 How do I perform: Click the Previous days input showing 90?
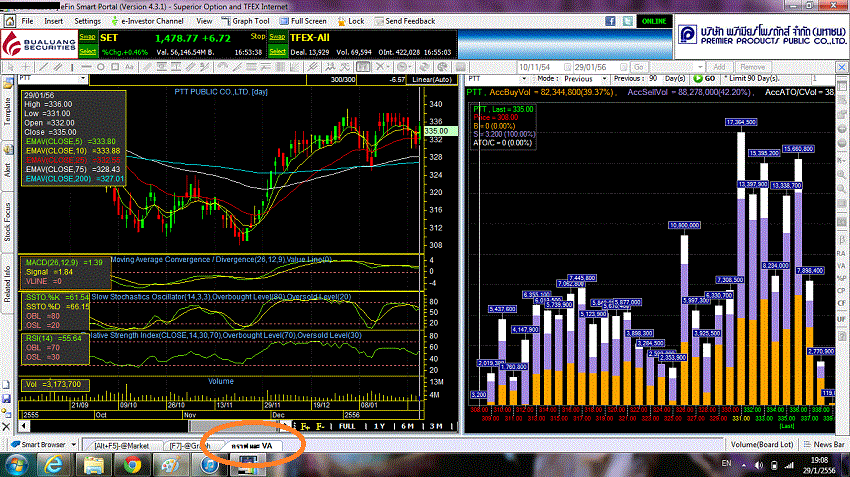653,79
